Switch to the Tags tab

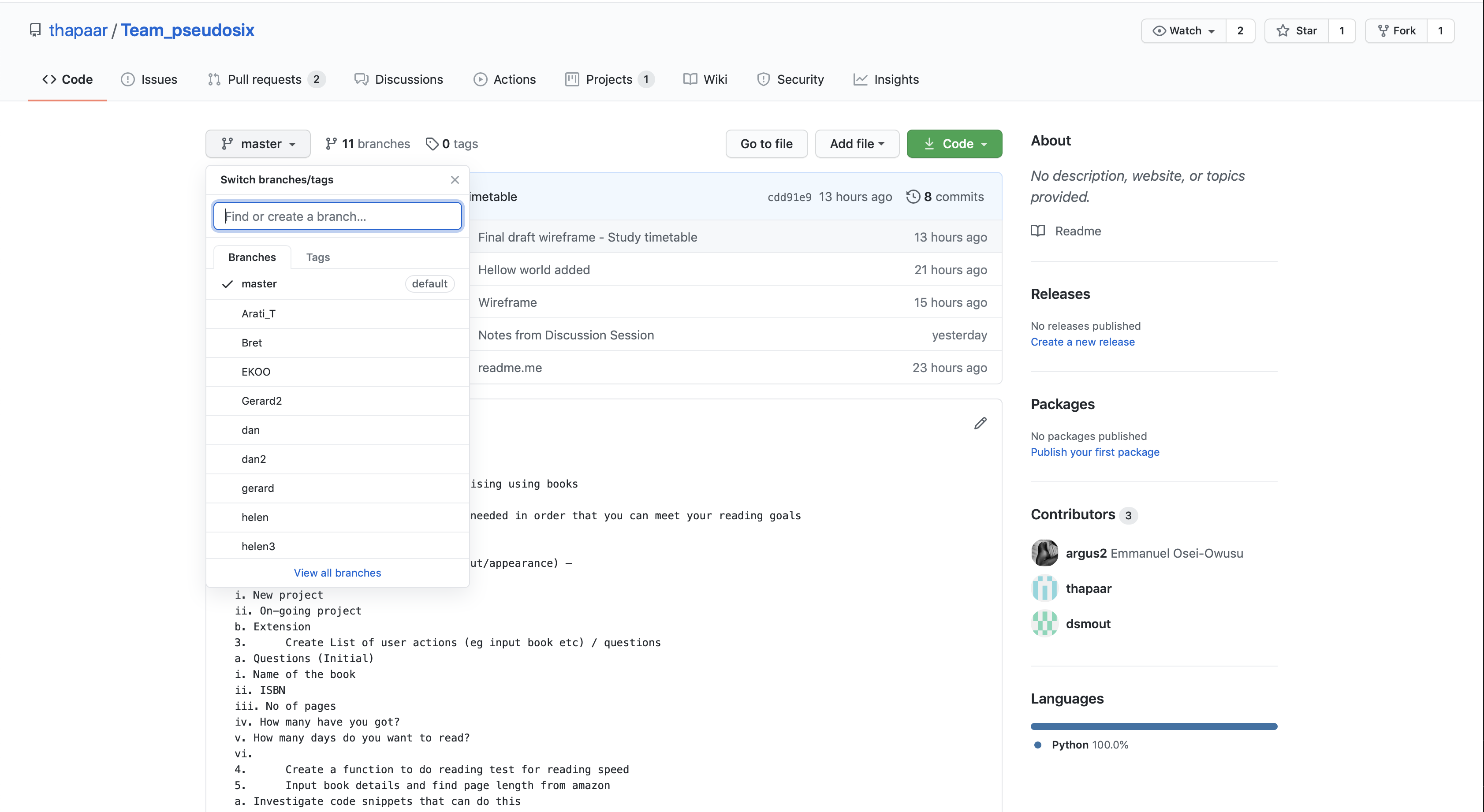pos(317,257)
